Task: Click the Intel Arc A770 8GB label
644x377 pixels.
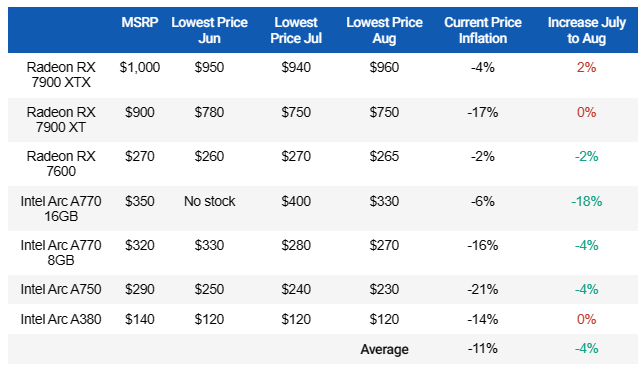Action: (x=61, y=253)
